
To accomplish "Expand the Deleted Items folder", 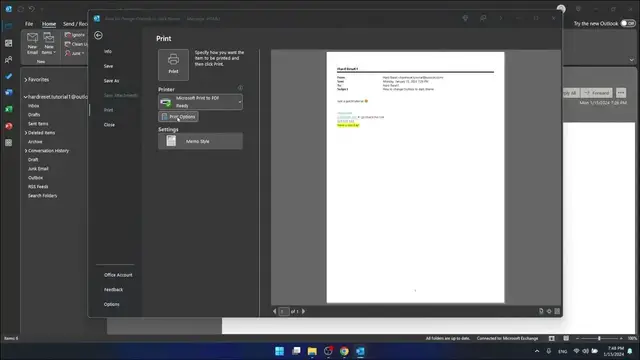I will click(26, 133).
